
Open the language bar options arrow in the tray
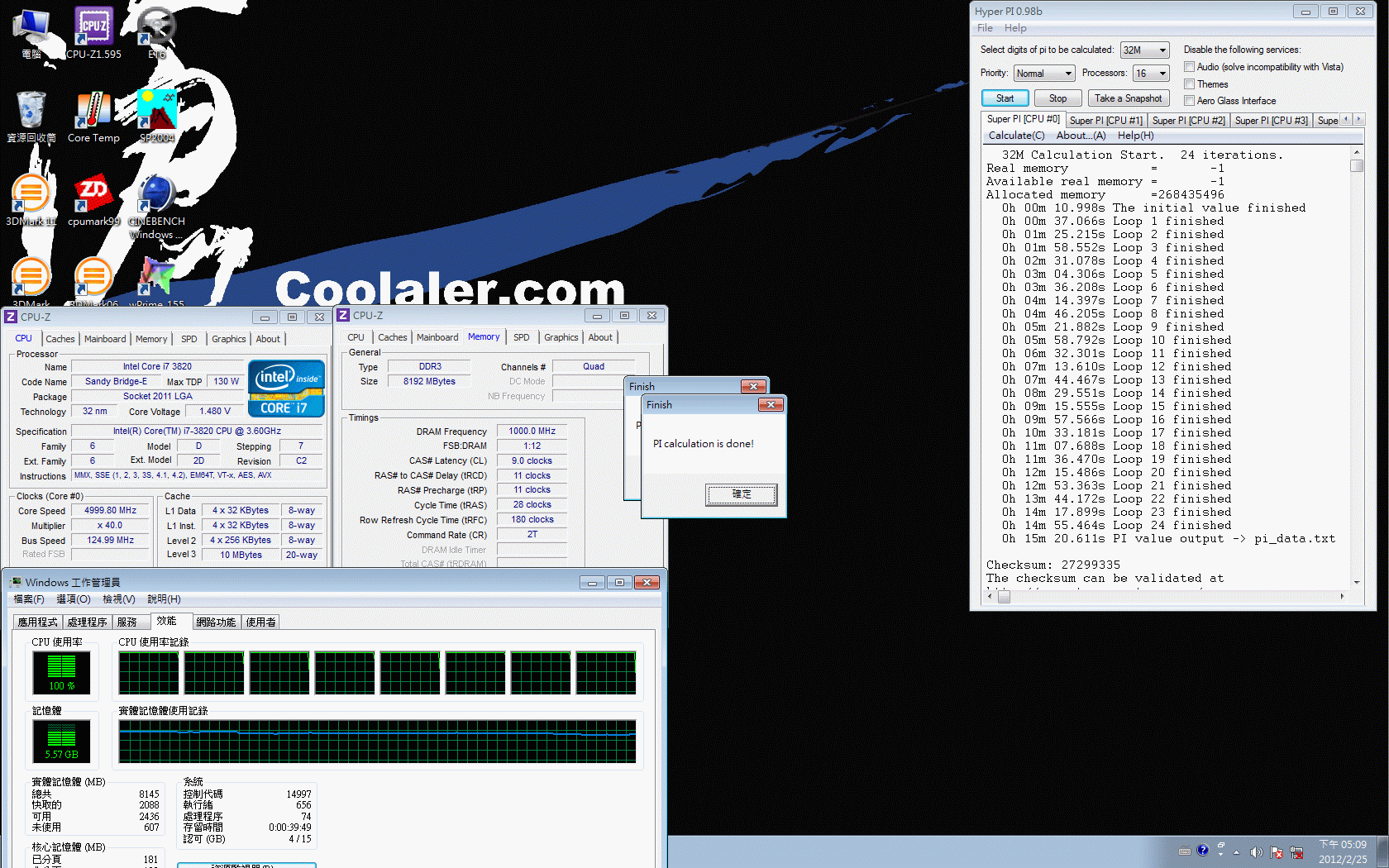point(1221,854)
